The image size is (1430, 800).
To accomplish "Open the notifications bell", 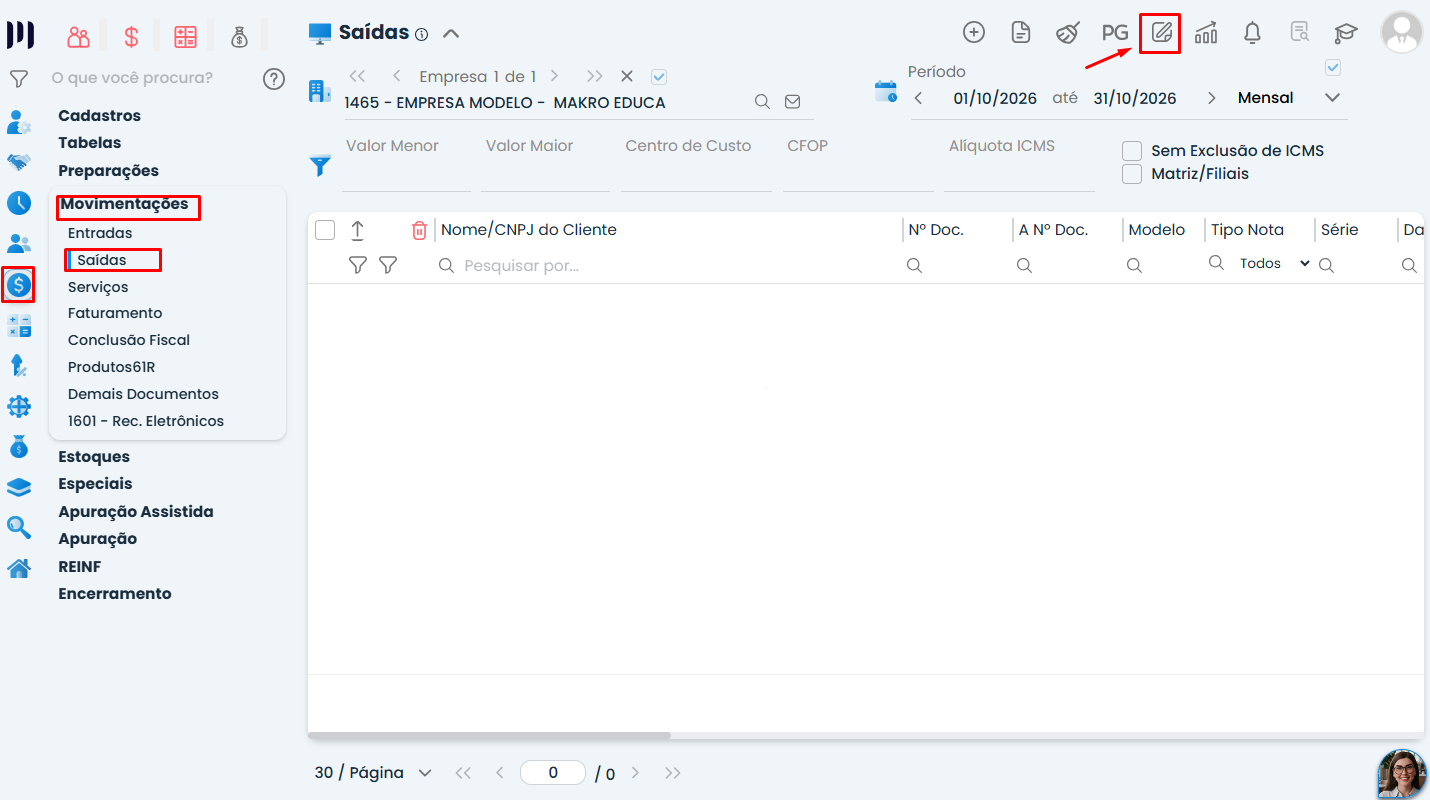I will coord(1252,32).
